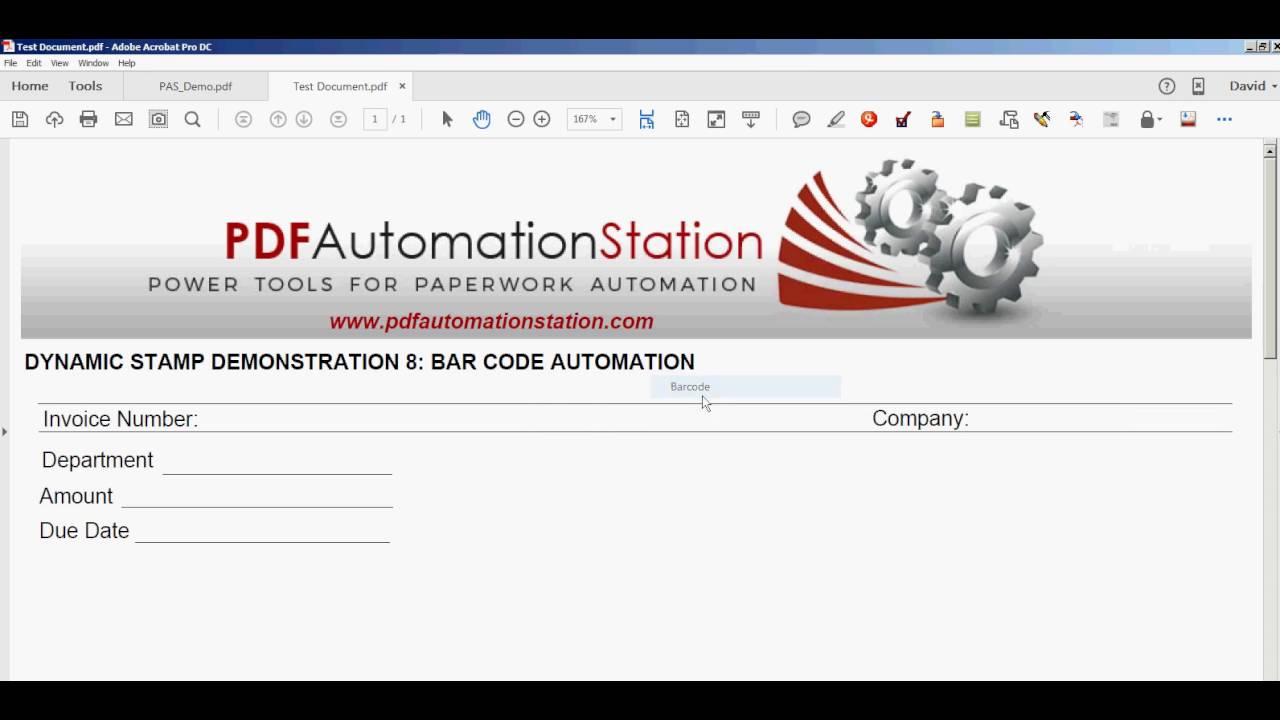Switch to the Tools view
The image size is (1280, 720).
[85, 86]
